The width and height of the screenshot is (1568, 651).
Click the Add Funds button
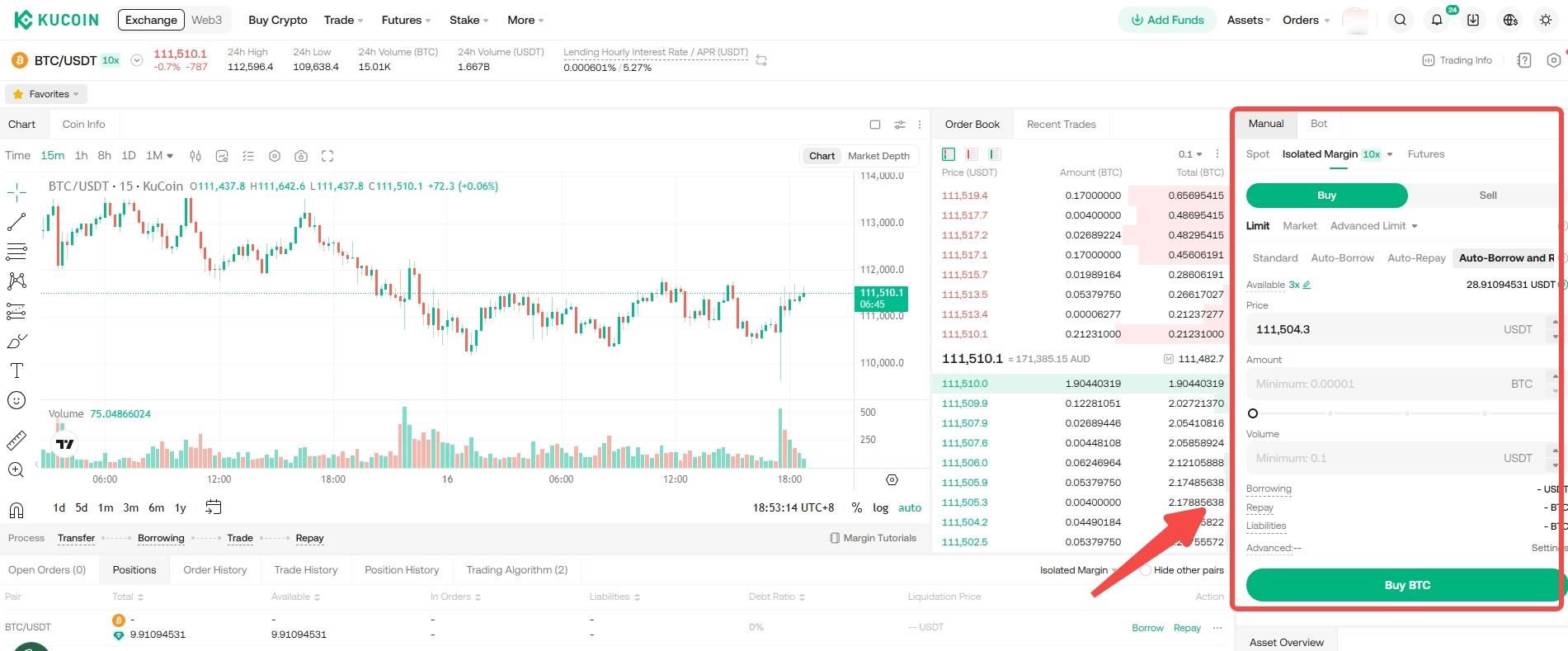click(1167, 20)
